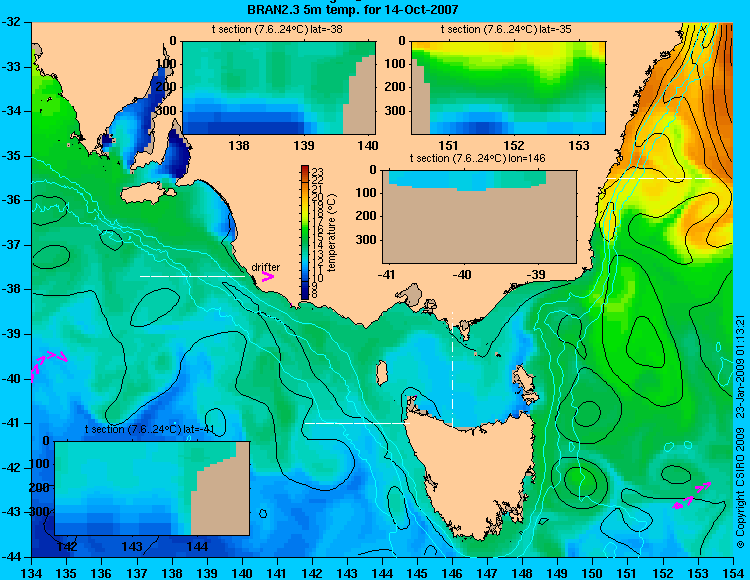750x580 pixels.
Task: Click the white dashed section line at latitude -38
Action: (x=192, y=276)
